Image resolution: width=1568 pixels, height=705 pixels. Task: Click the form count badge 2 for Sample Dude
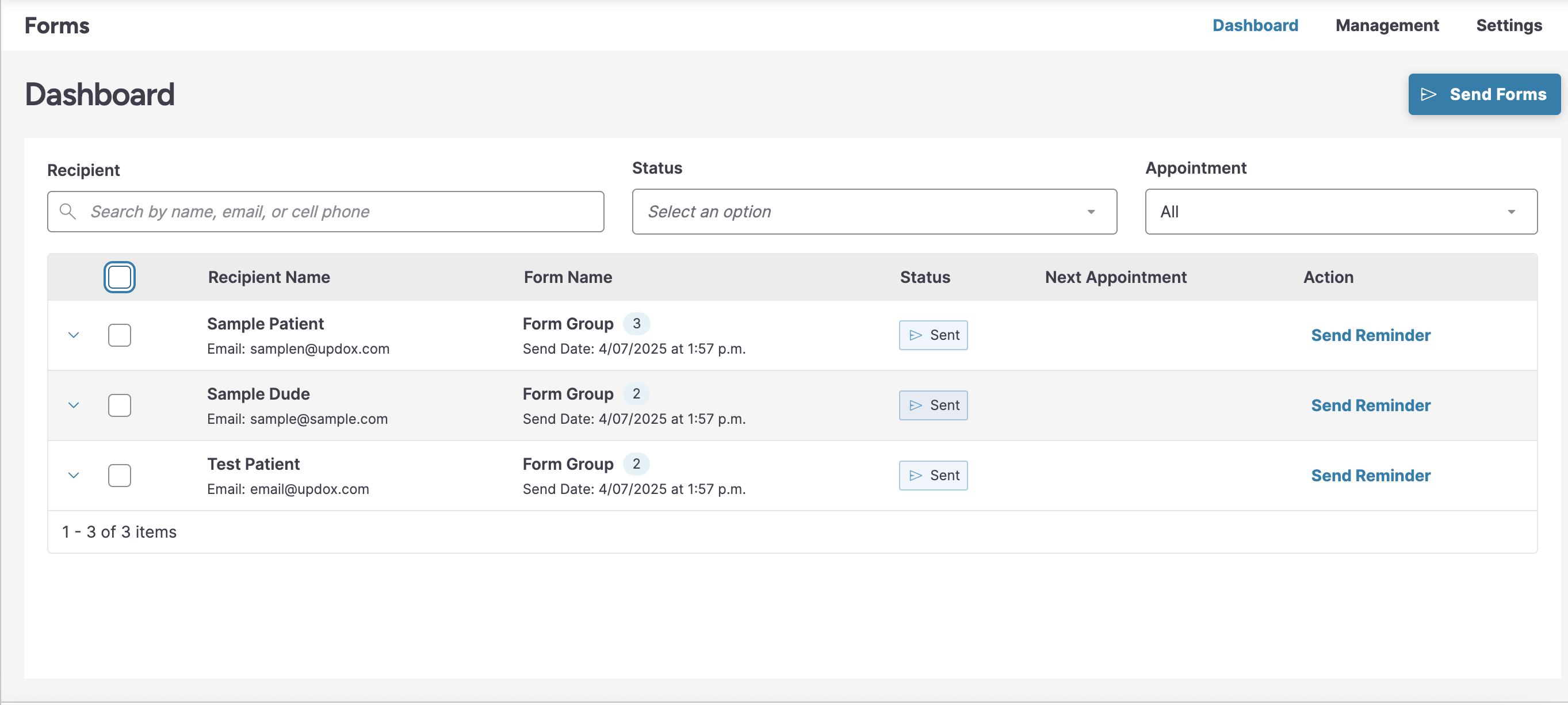tap(636, 393)
